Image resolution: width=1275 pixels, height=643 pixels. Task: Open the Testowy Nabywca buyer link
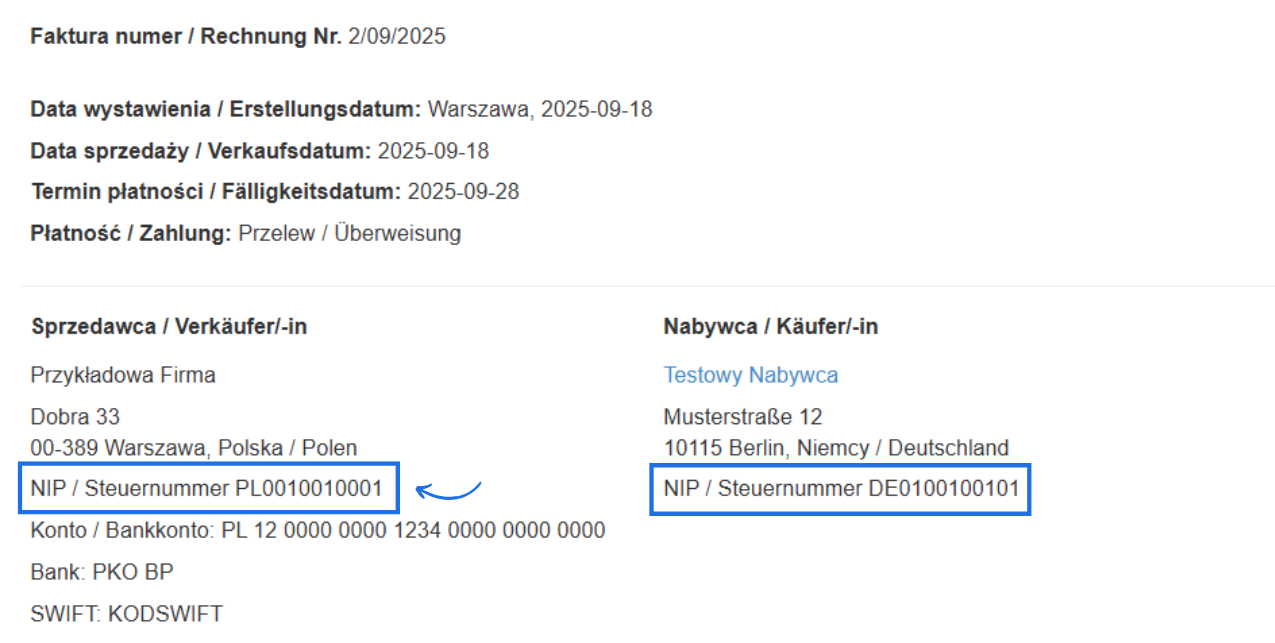click(750, 375)
